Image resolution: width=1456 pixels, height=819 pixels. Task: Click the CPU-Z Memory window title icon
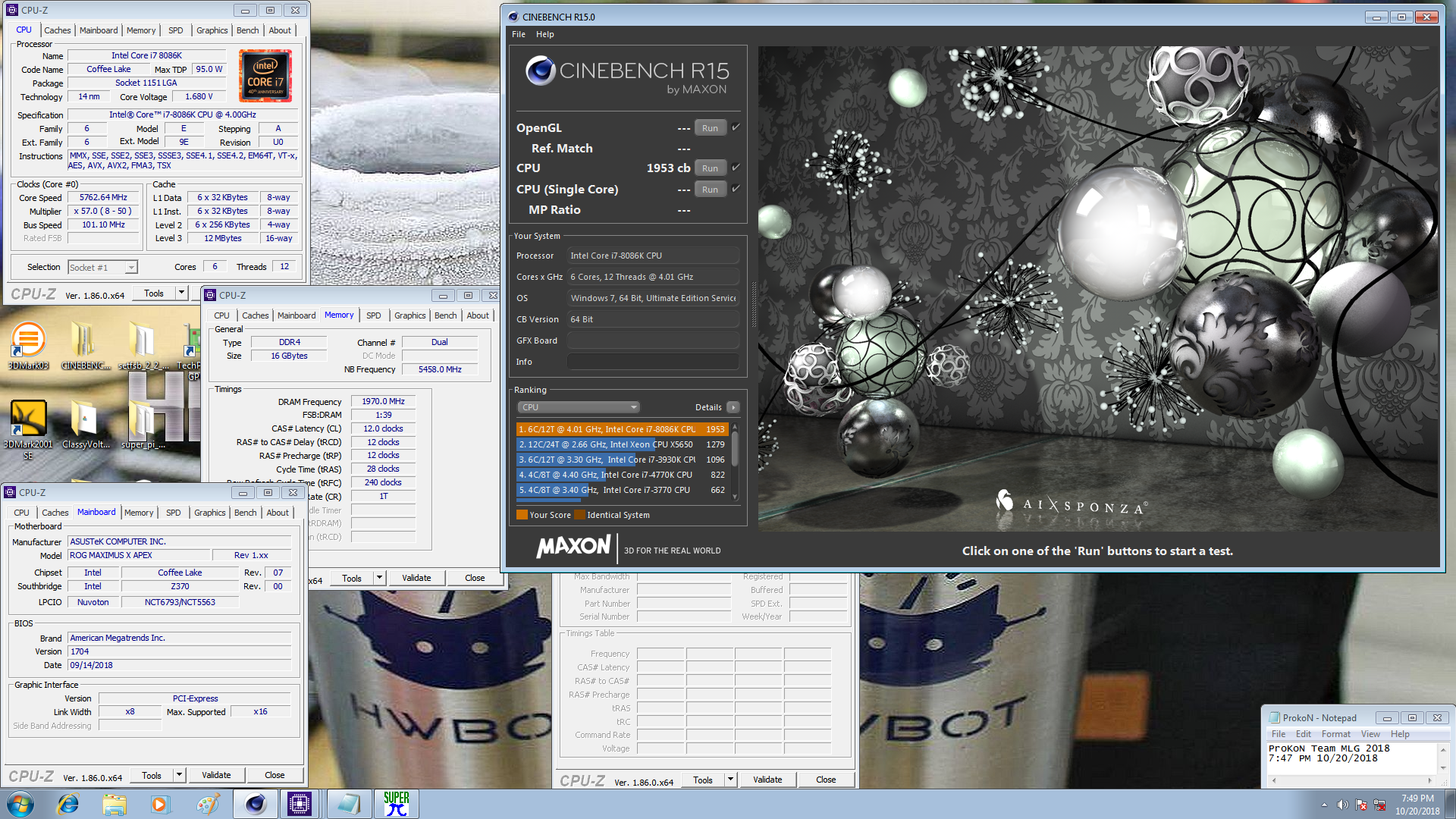211,295
